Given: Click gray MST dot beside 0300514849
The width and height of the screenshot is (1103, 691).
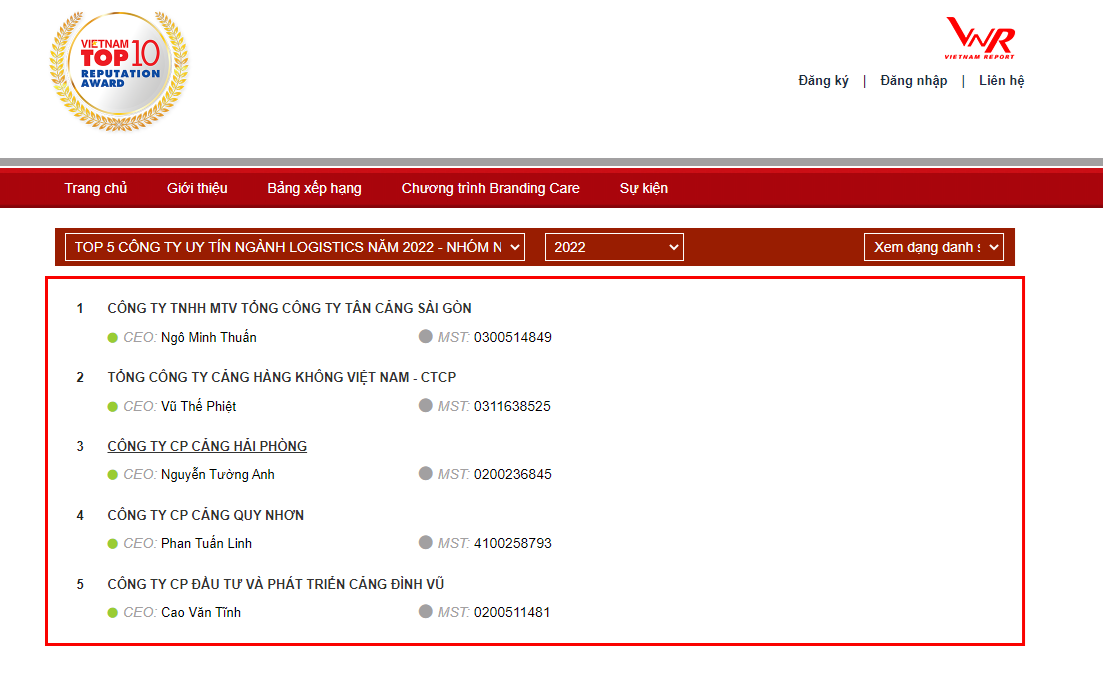Looking at the screenshot, I should tap(426, 337).
